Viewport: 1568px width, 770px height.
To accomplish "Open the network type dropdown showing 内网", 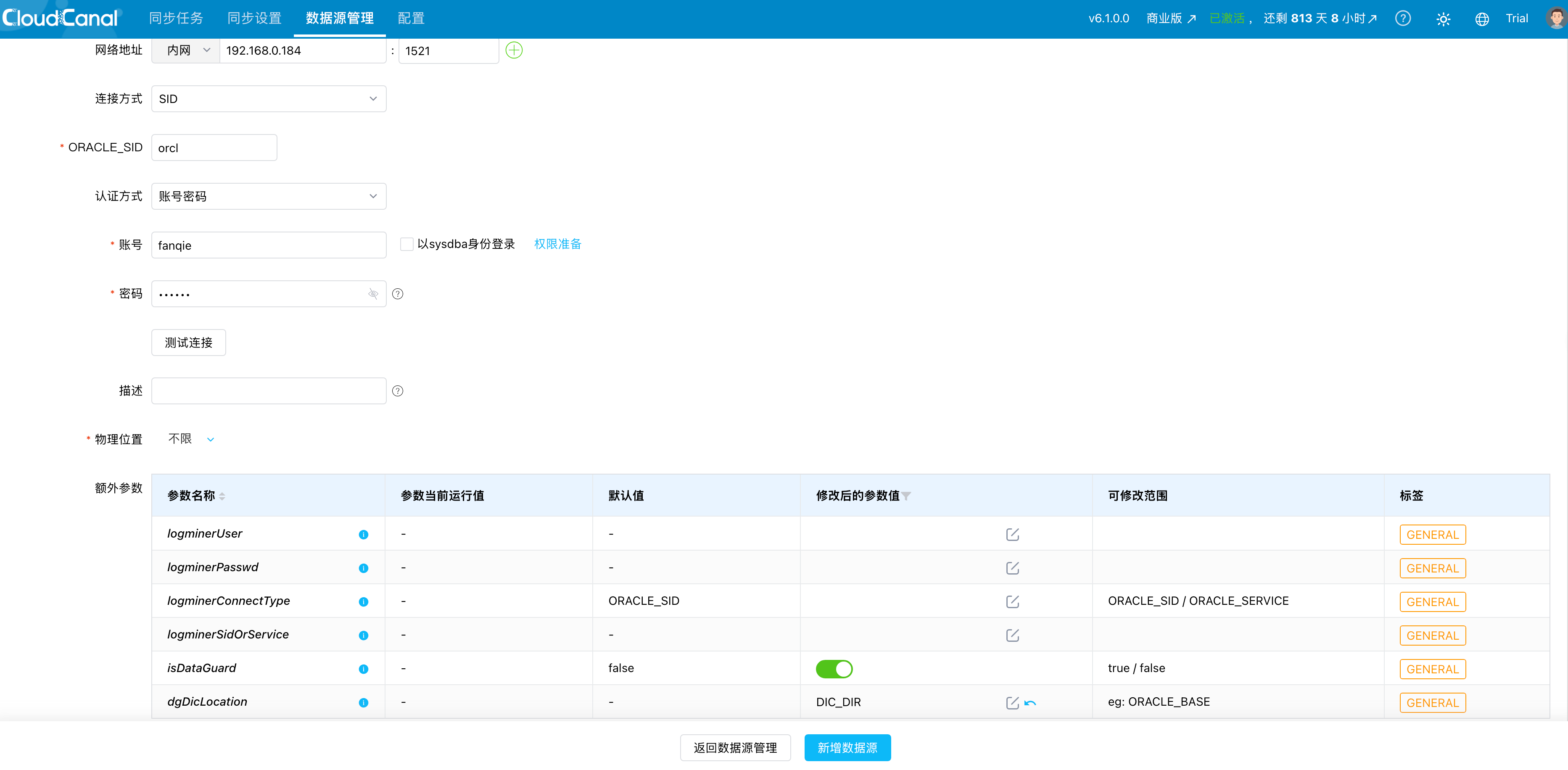I will click(x=186, y=50).
